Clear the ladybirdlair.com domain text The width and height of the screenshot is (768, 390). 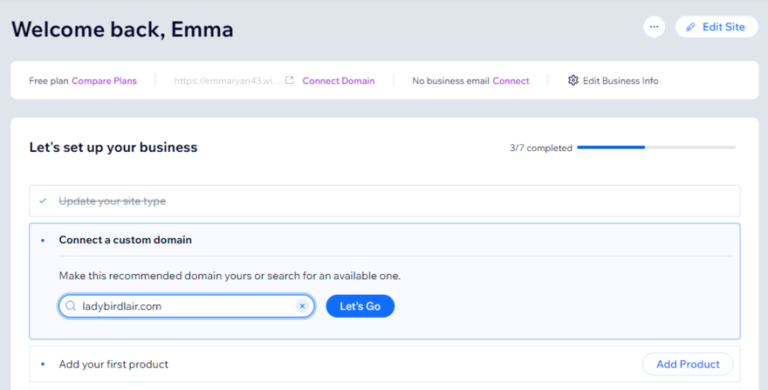click(x=302, y=306)
